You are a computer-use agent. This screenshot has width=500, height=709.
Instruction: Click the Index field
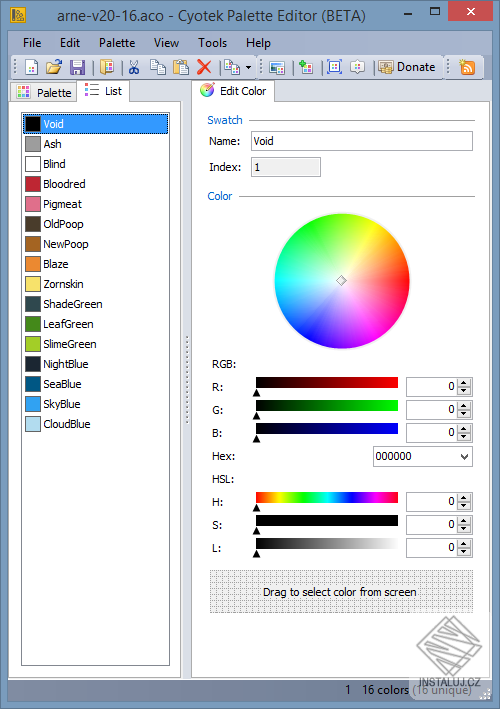(x=286, y=167)
